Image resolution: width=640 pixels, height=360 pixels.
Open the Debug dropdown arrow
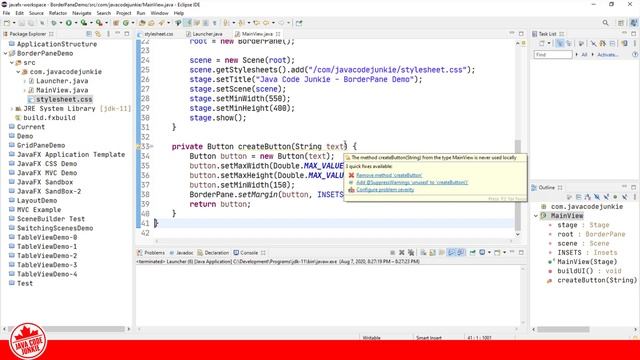[x=61, y=23]
